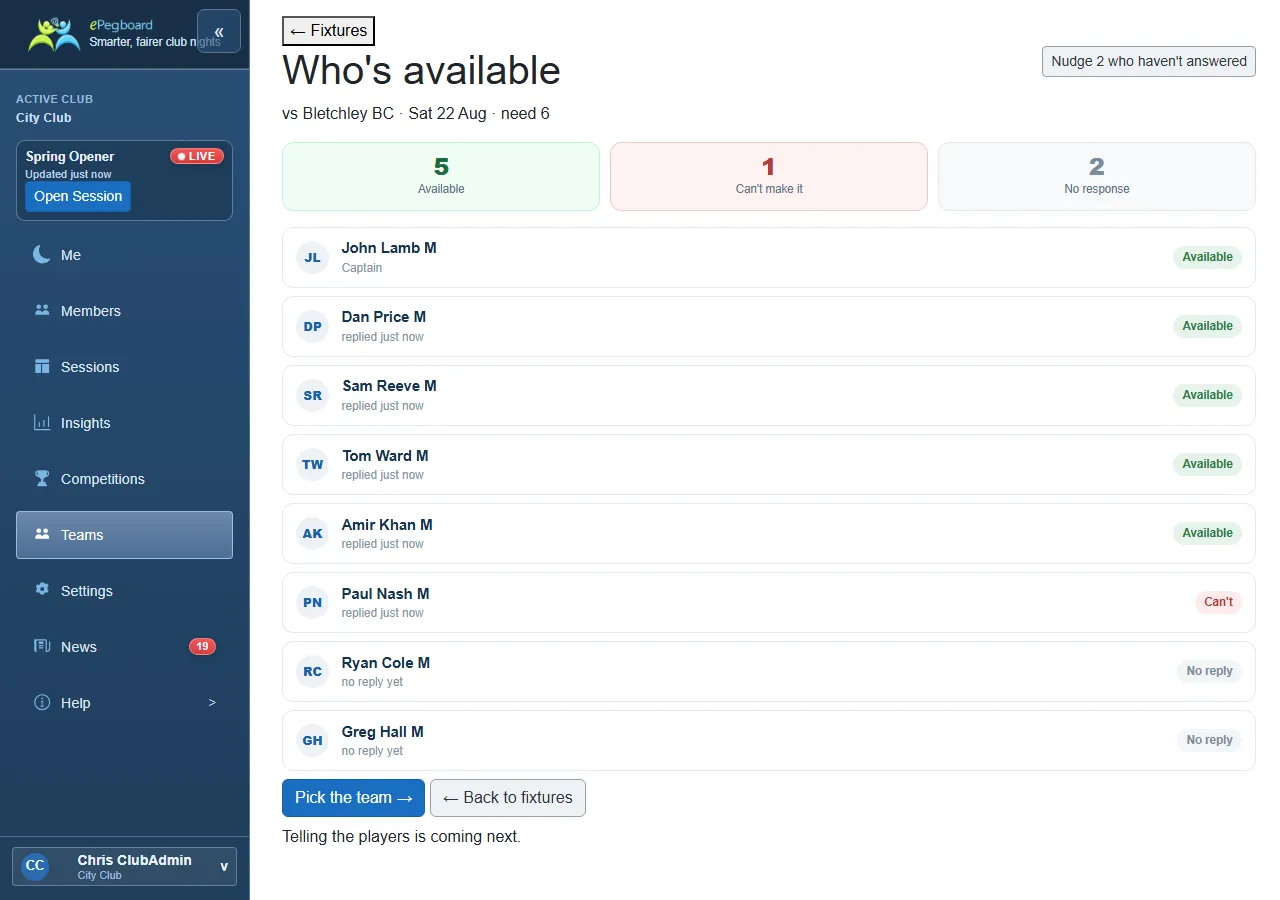Click the TW avatar for Tom Ward
Viewport: 1280px width, 900px height.
[313, 464]
